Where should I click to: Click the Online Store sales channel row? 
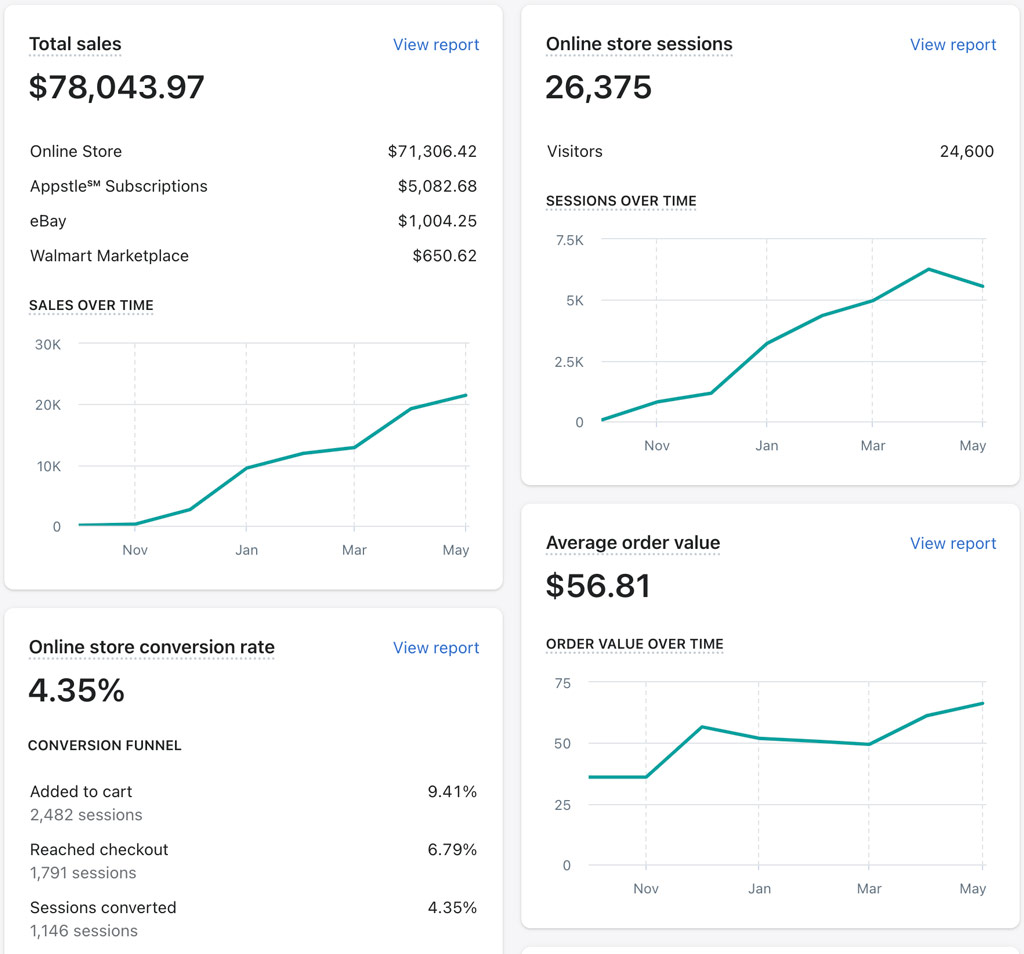[253, 151]
